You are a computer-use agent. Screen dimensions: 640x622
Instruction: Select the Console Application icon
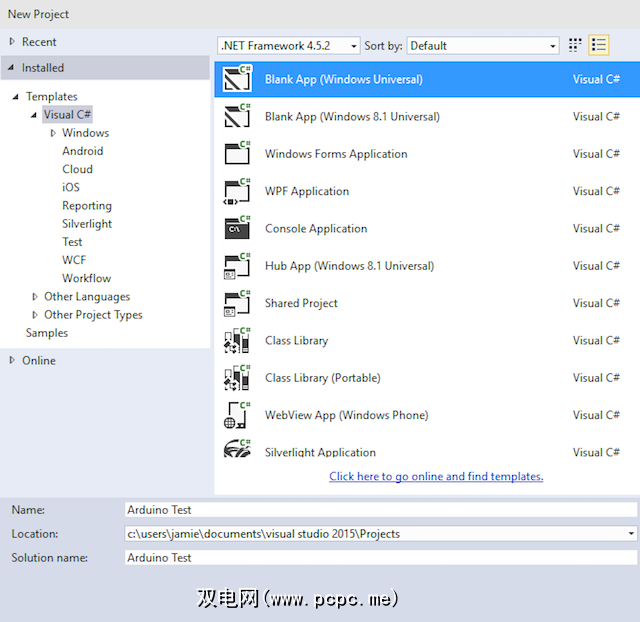tap(237, 229)
